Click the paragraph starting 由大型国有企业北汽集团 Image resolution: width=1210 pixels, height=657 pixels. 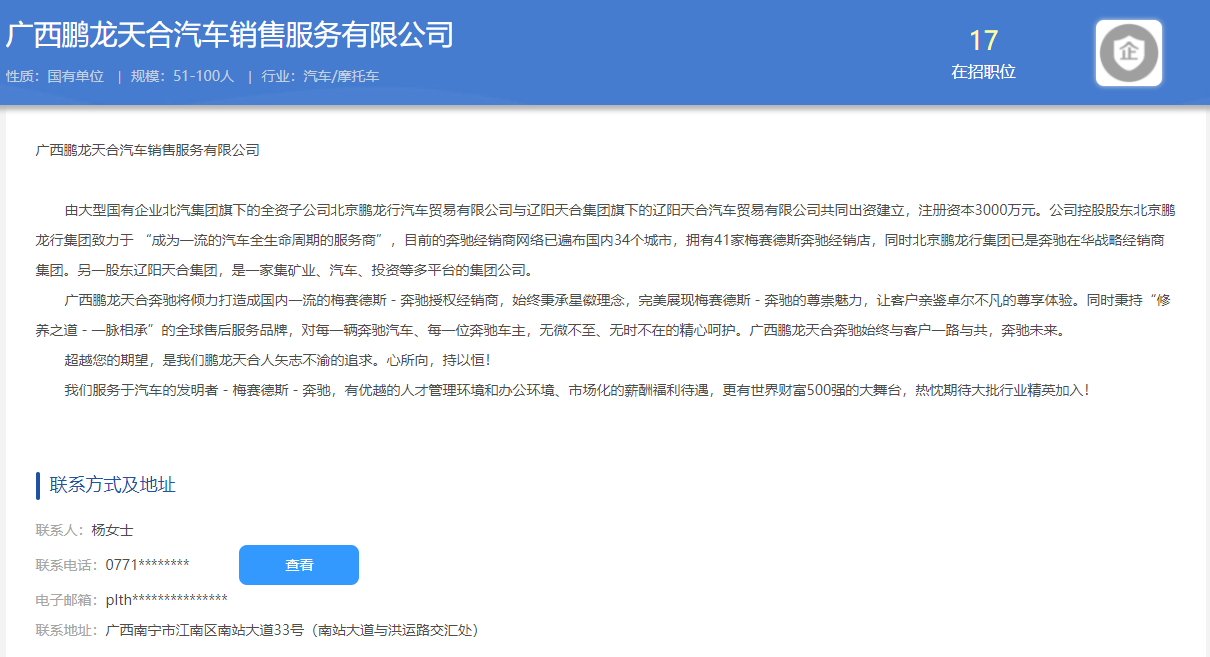click(605, 240)
